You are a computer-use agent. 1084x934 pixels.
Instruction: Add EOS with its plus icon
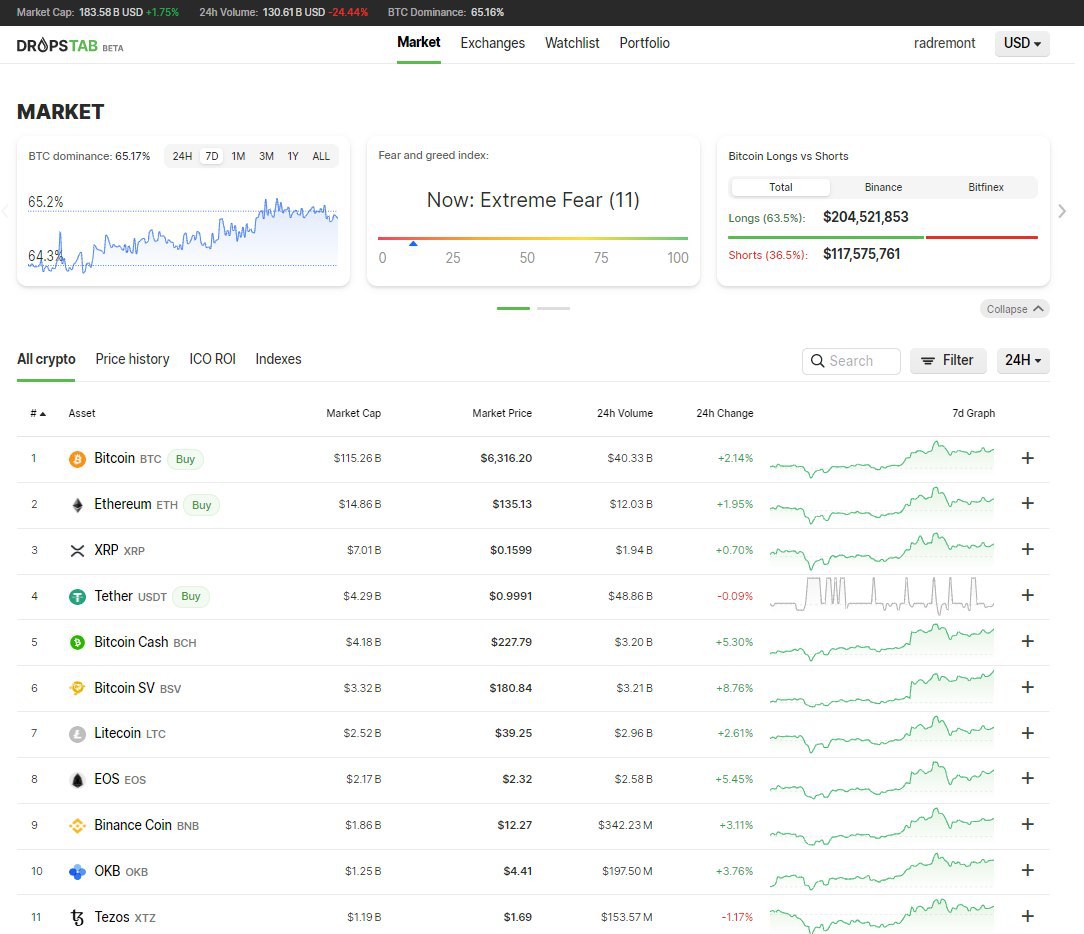click(1028, 778)
